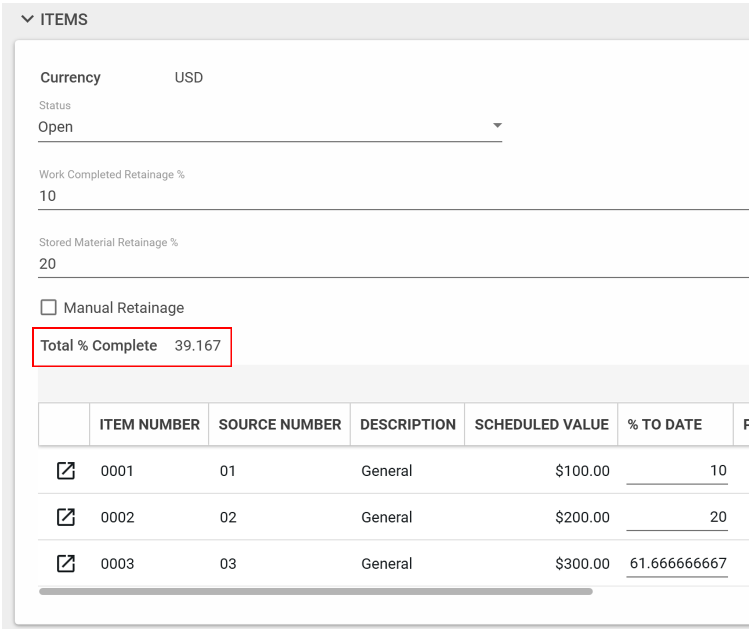Image resolution: width=751 pixels, height=629 pixels.
Task: Focus the Work Completed Retainage % field
Action: click(390, 196)
